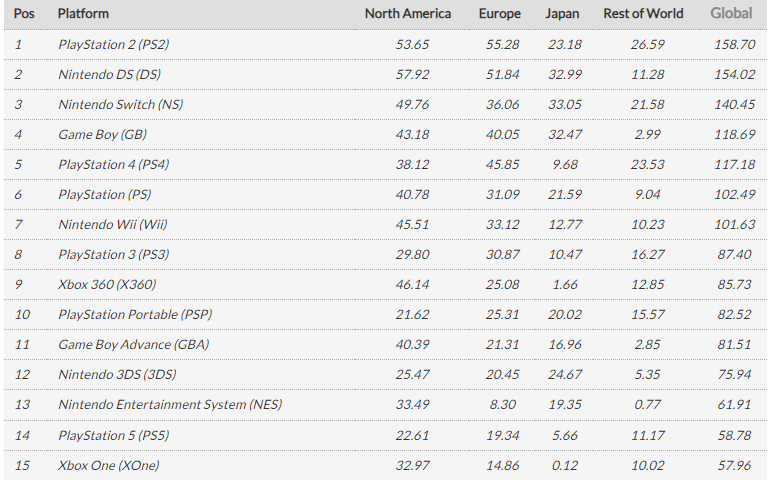Select the Japan column header
Viewport: 779px width, 480px height.
(x=562, y=13)
